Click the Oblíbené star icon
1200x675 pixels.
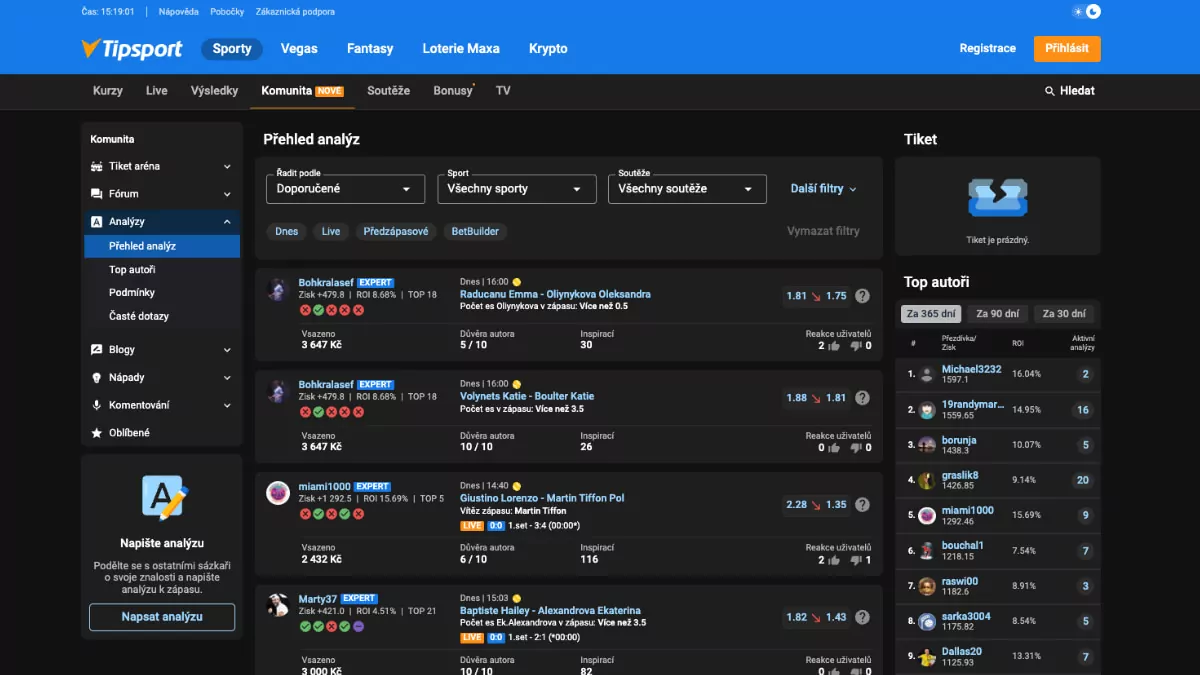tap(97, 433)
